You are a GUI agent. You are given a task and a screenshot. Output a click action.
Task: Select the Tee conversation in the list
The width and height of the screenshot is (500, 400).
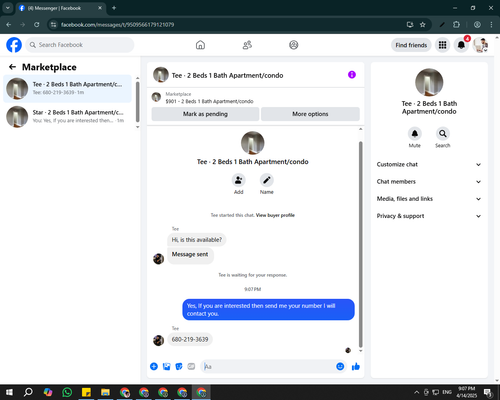[67, 89]
